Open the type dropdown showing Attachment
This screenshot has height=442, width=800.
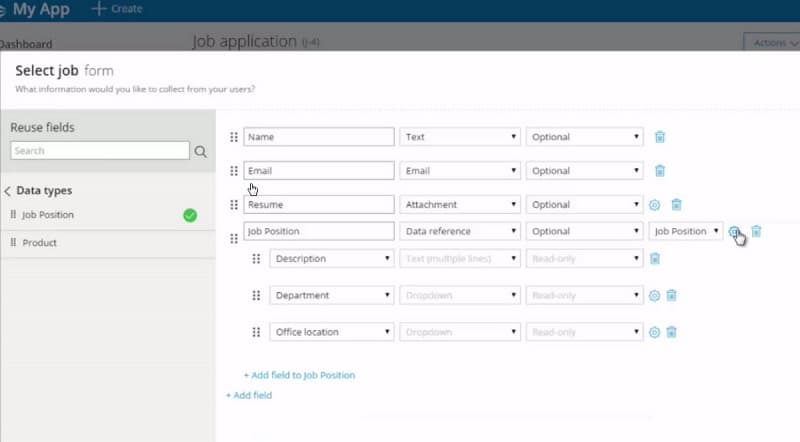[460, 205]
